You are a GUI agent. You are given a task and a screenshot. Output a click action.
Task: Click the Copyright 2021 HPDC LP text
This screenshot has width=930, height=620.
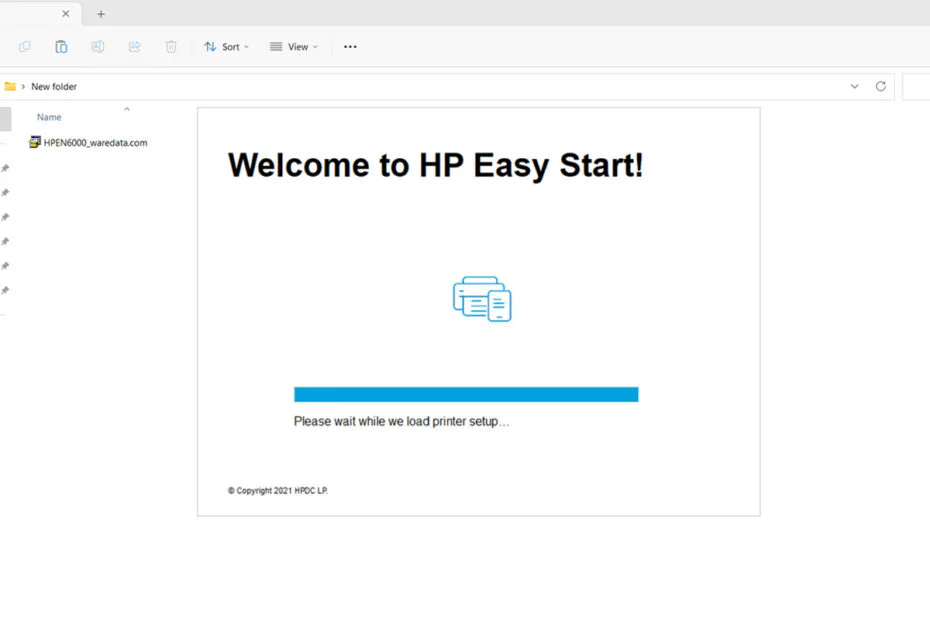click(278, 491)
